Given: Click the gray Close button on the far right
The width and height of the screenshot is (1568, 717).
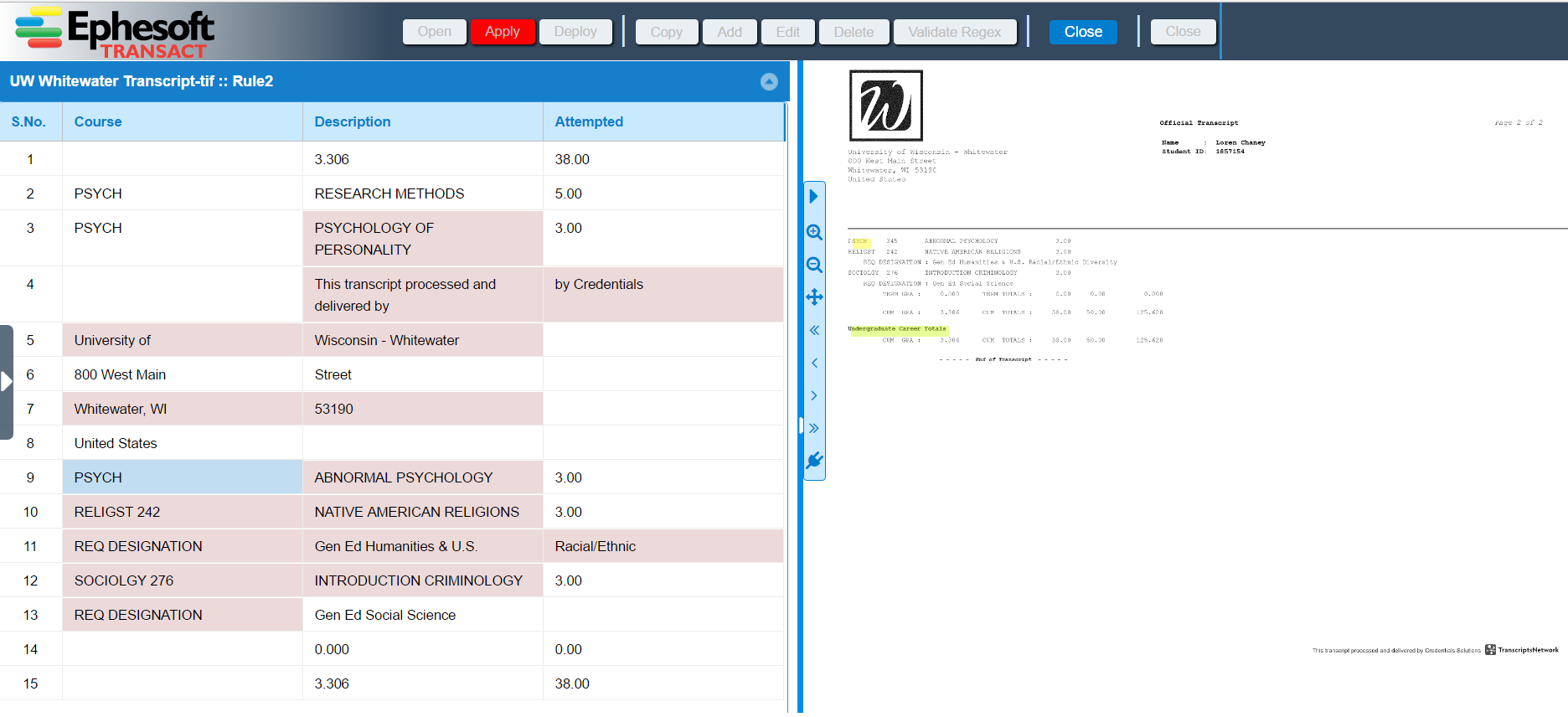Looking at the screenshot, I should (1183, 32).
